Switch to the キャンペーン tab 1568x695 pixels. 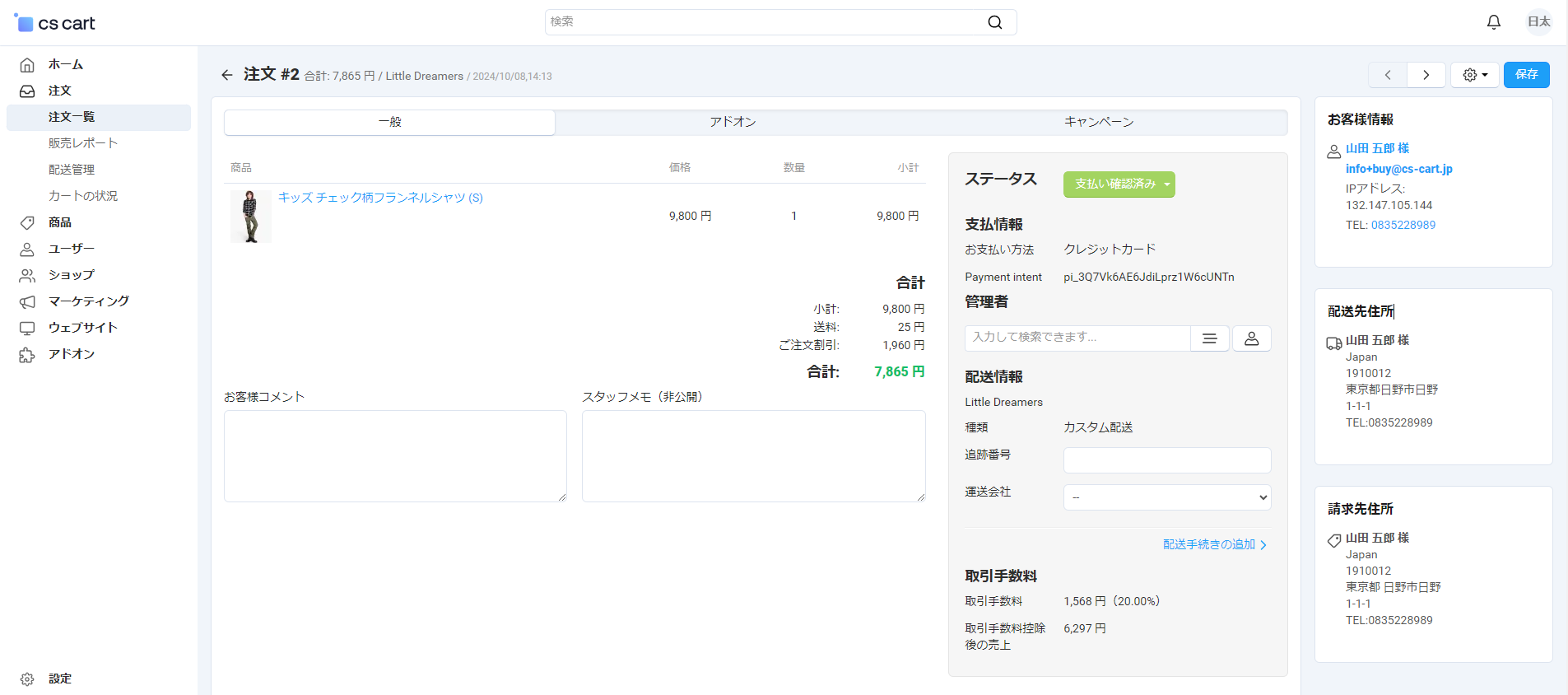(1098, 122)
